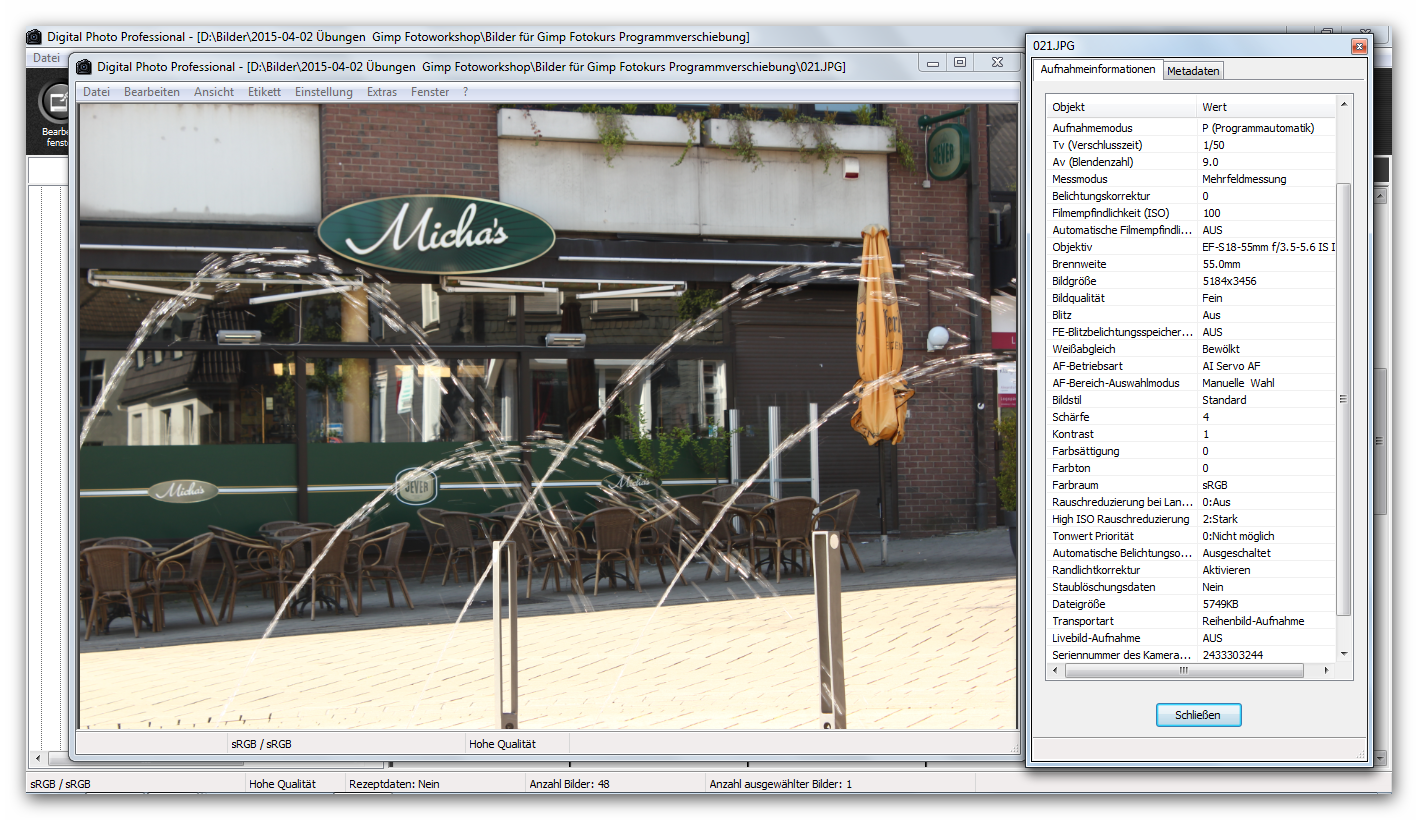This screenshot has width=1418, height=820.
Task: Select the Livebild-Aufnahme row label
Action: (x=1096, y=638)
